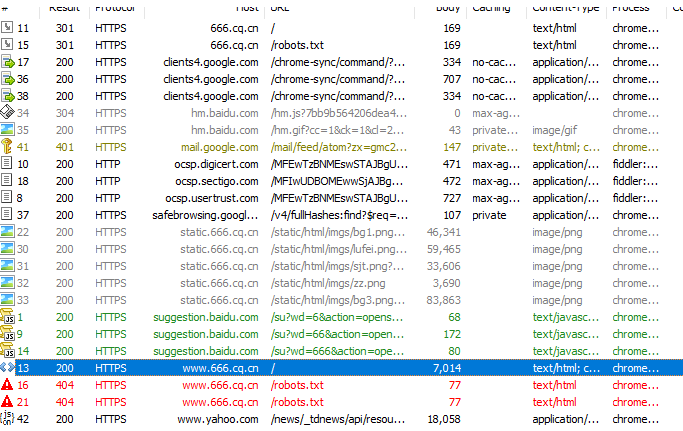This screenshot has height=431, width=683.
Task: Click the image icon of session 32
Action: 7,282
